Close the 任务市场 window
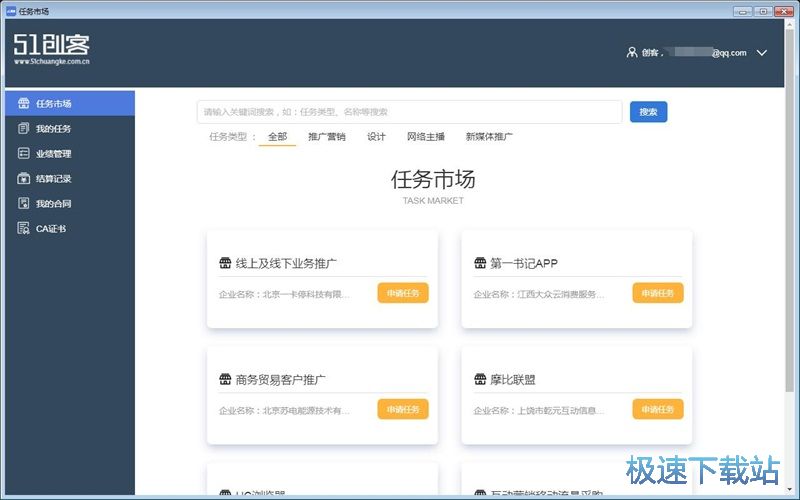The height and width of the screenshot is (500, 800). tap(784, 11)
